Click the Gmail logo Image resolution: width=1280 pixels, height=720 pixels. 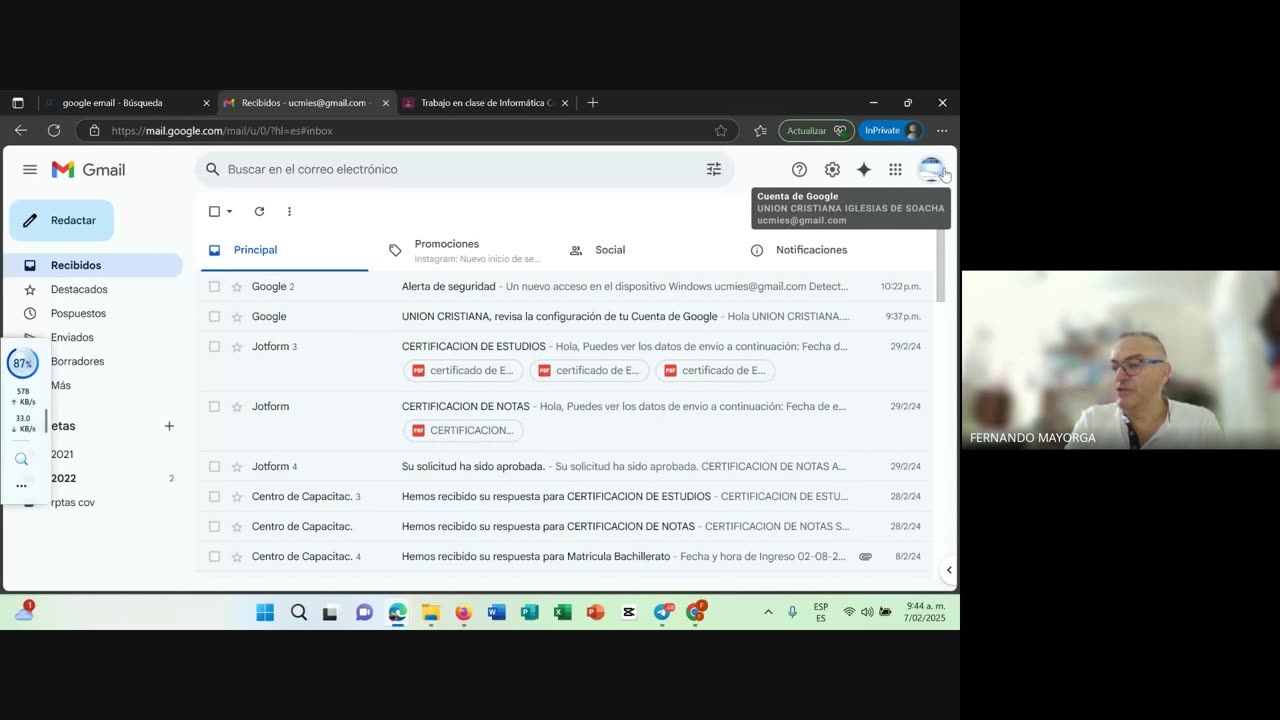[x=88, y=170]
